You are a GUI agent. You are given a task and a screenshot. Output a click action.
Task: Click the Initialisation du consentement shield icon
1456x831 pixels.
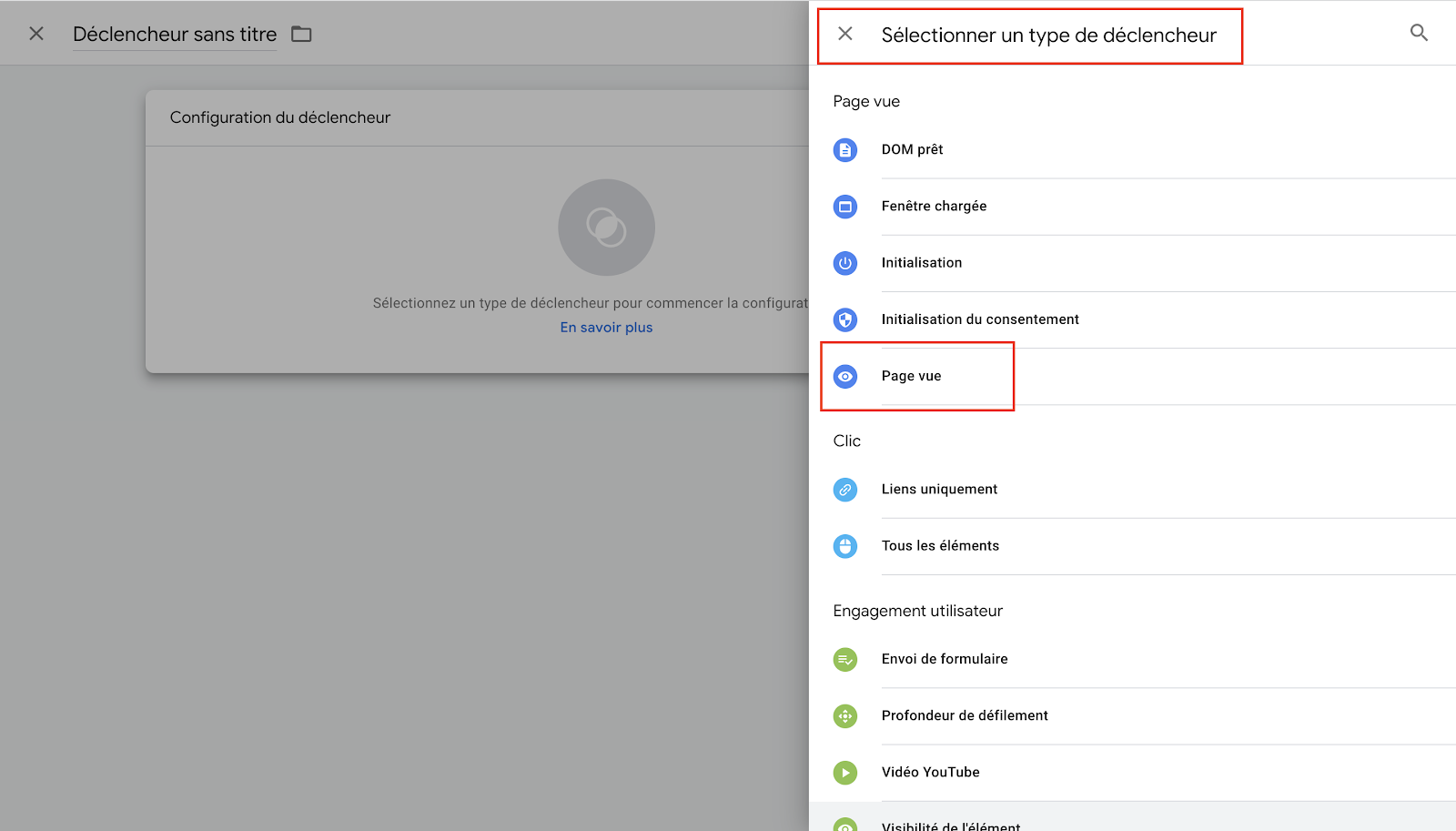point(845,319)
